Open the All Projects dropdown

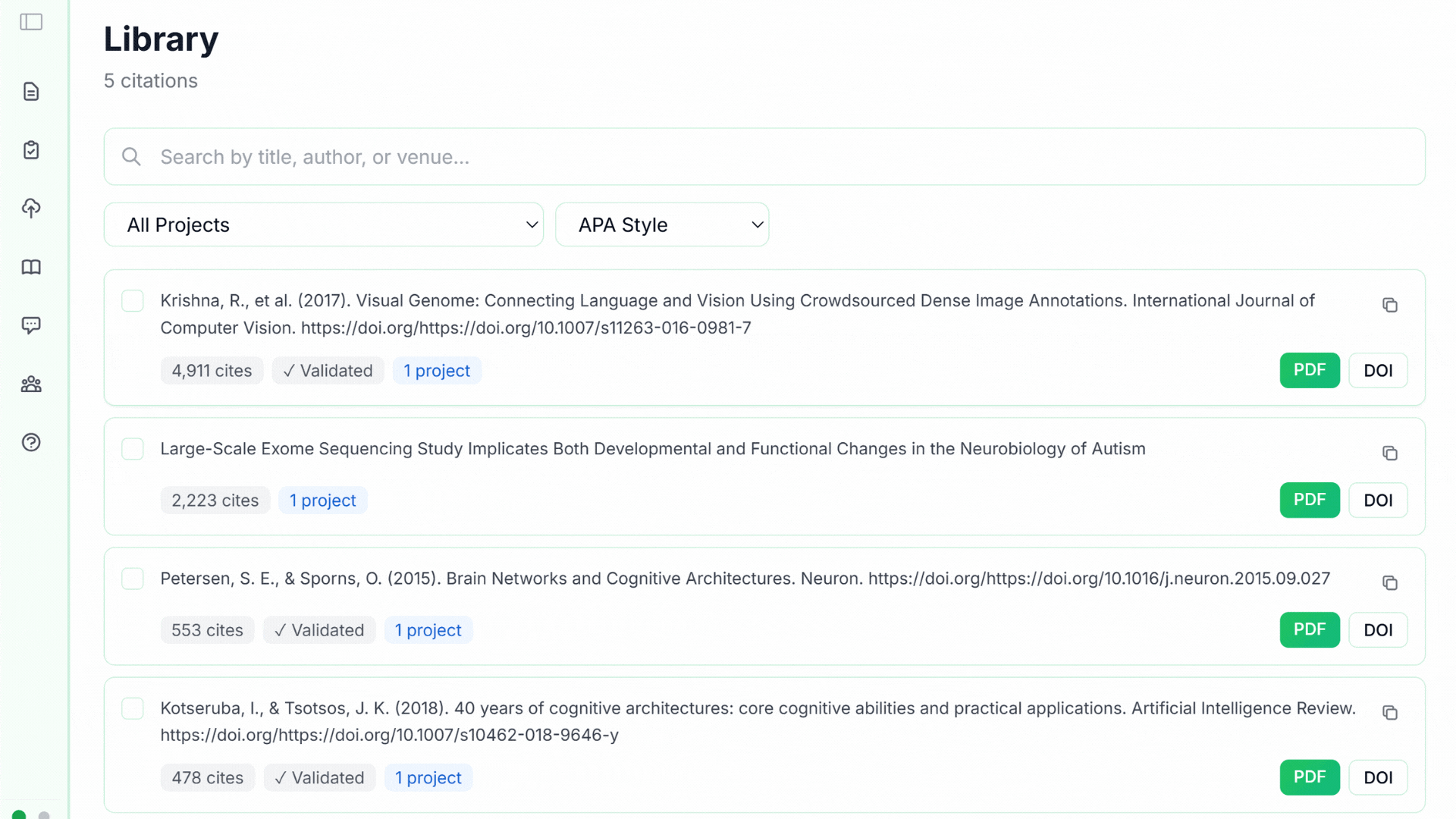coord(324,224)
